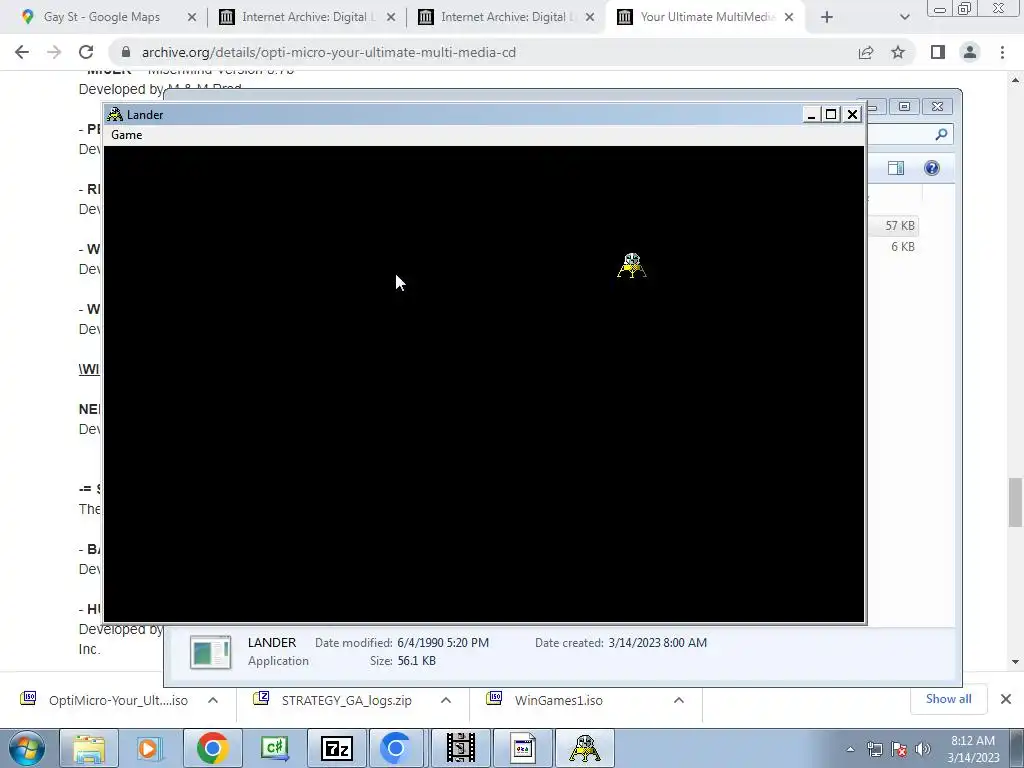Screen dimensions: 1024x768
Task: Share this page icon
Action: 866,52
